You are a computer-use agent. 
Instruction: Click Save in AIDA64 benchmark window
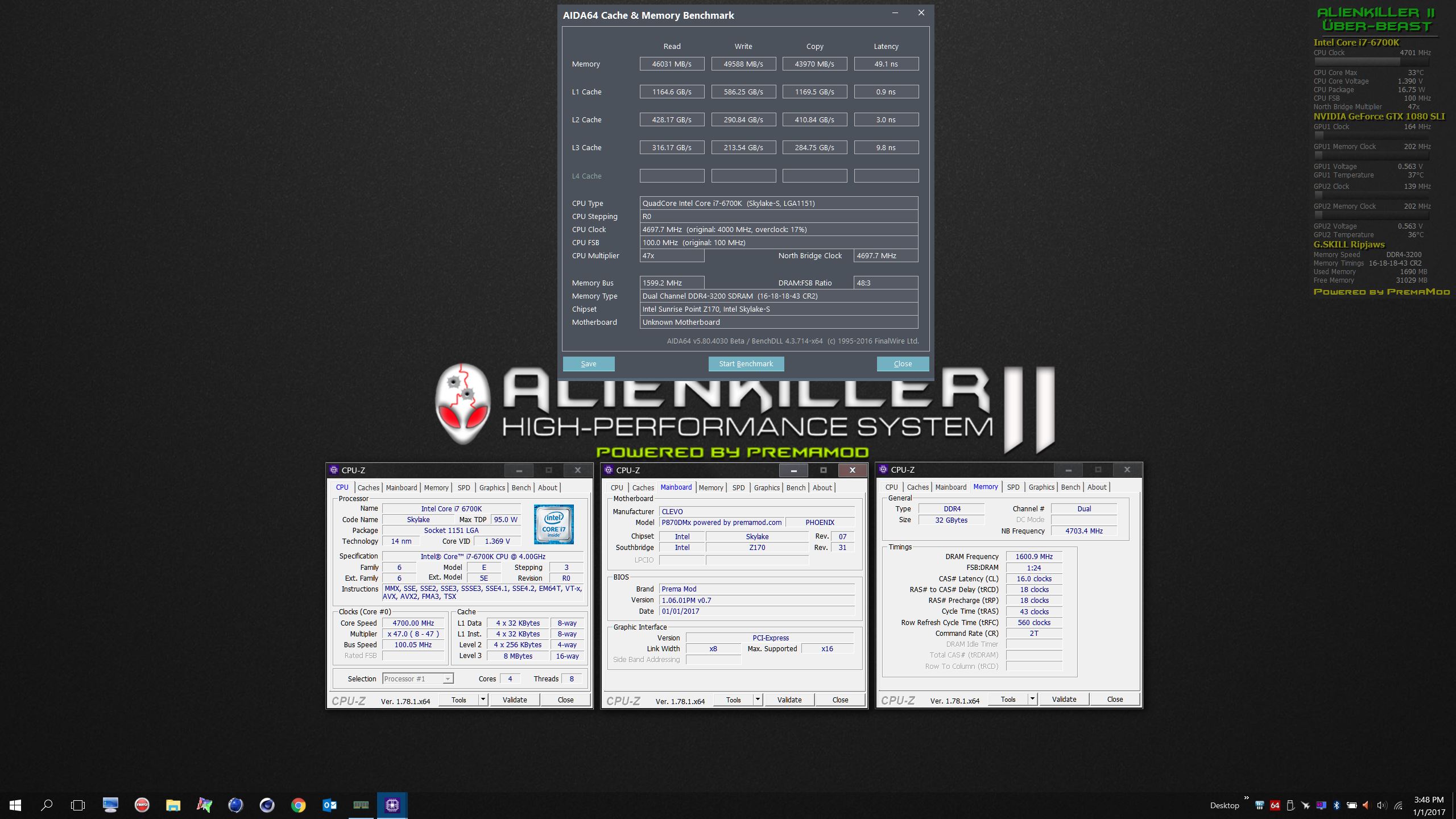click(589, 363)
